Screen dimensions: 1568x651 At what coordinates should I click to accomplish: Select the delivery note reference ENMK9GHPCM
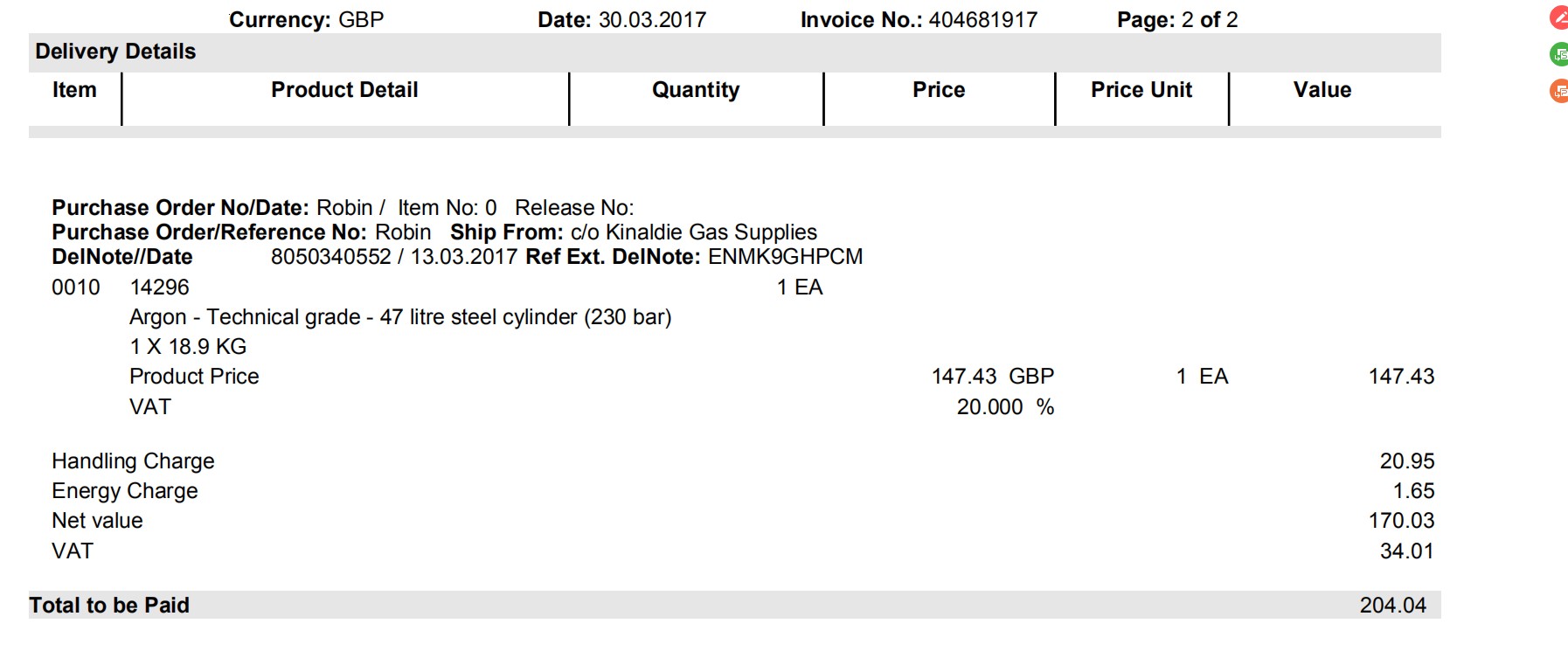click(785, 257)
